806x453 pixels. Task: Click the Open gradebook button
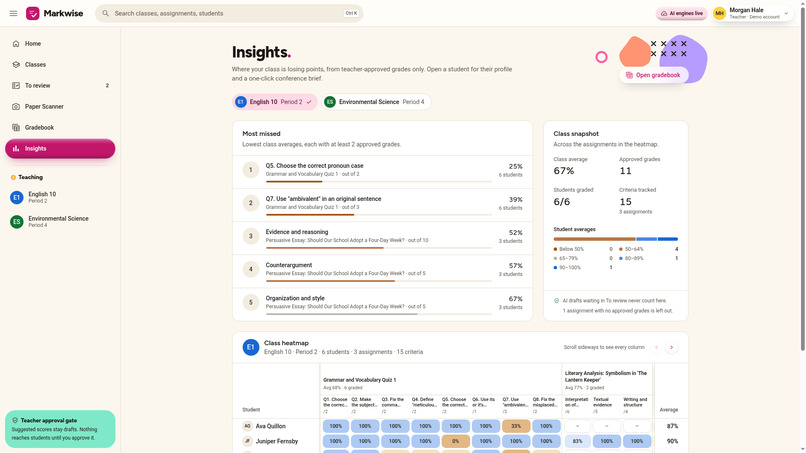click(653, 75)
